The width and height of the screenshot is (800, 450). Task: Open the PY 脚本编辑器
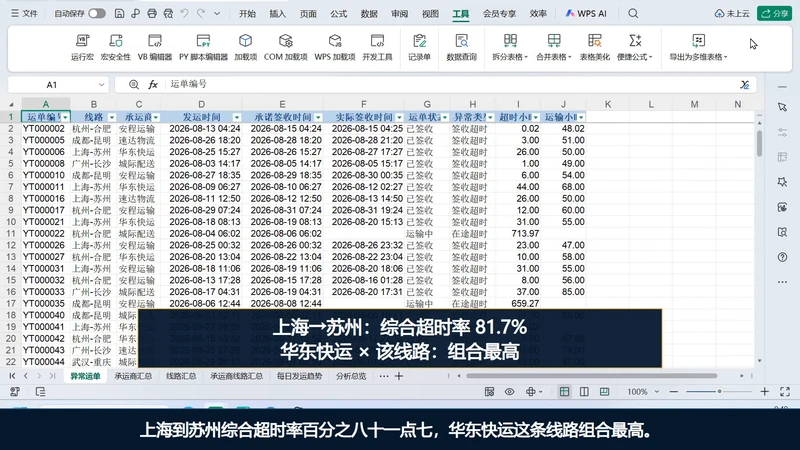pyautogui.click(x=203, y=47)
